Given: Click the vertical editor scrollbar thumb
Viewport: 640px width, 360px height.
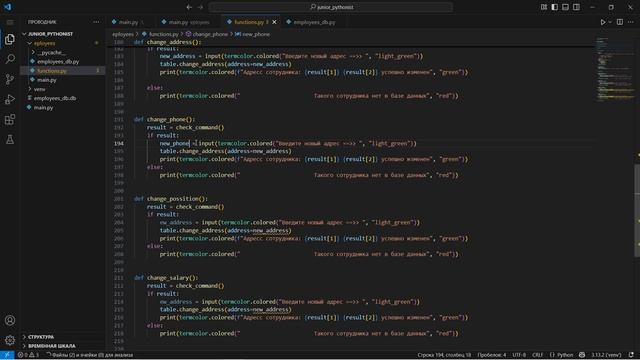Looking at the screenshot, I should click(637, 211).
